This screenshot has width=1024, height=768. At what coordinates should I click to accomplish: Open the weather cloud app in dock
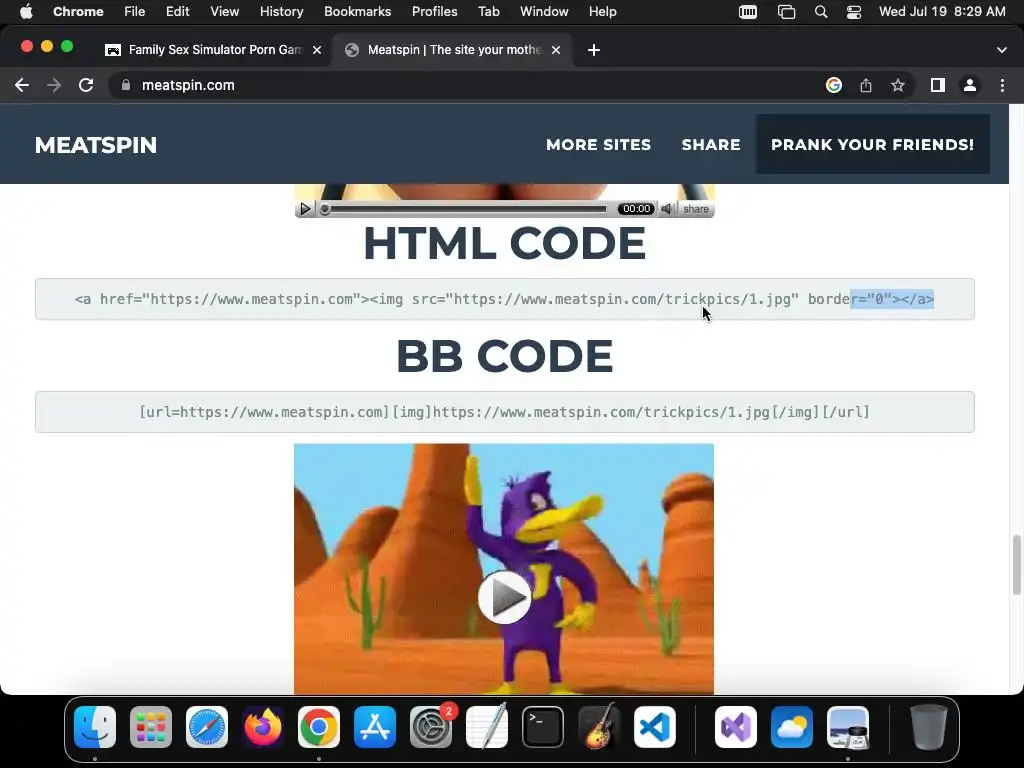pyautogui.click(x=792, y=727)
